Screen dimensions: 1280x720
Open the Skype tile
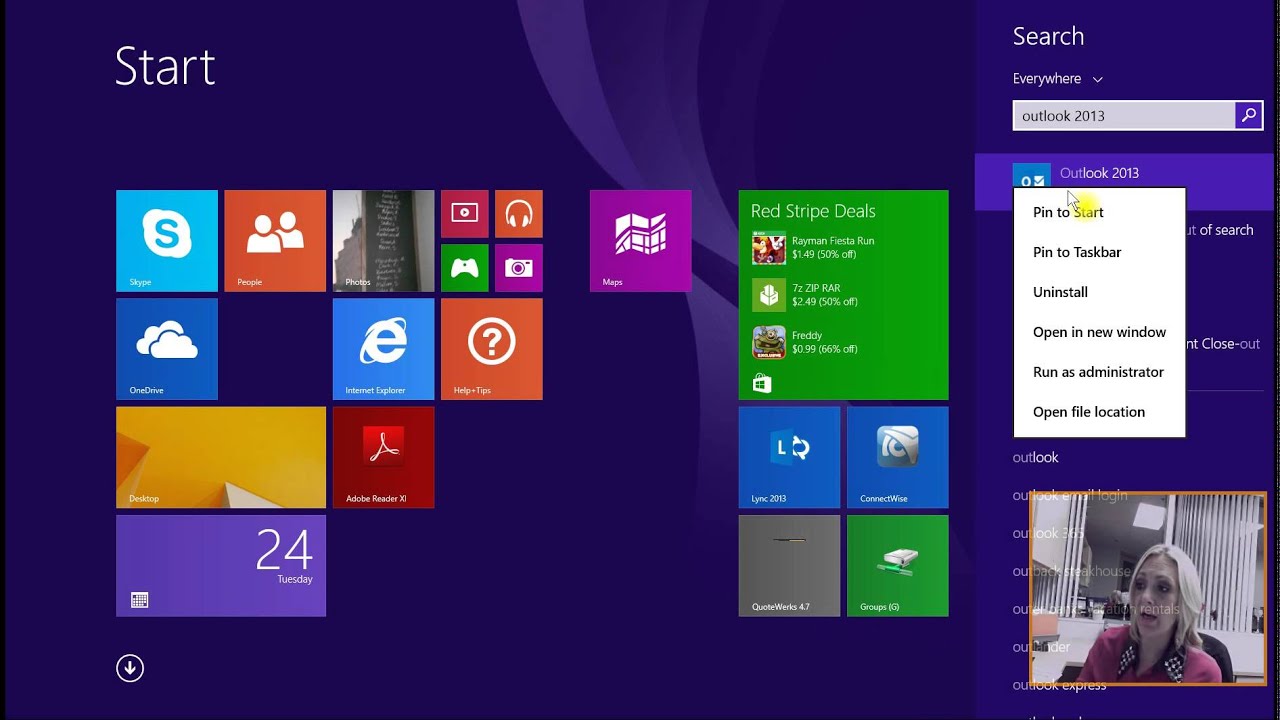(166, 241)
